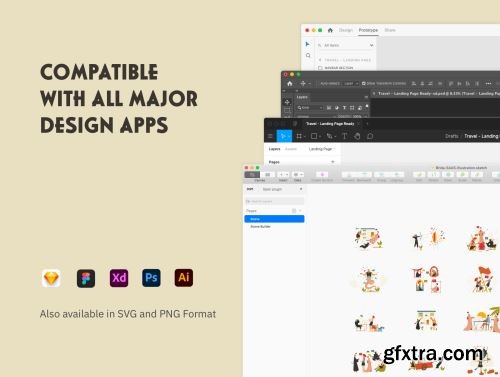Image resolution: width=500 pixels, height=377 pixels.
Task: Click the Sketch app icon
Action: pos(51,278)
